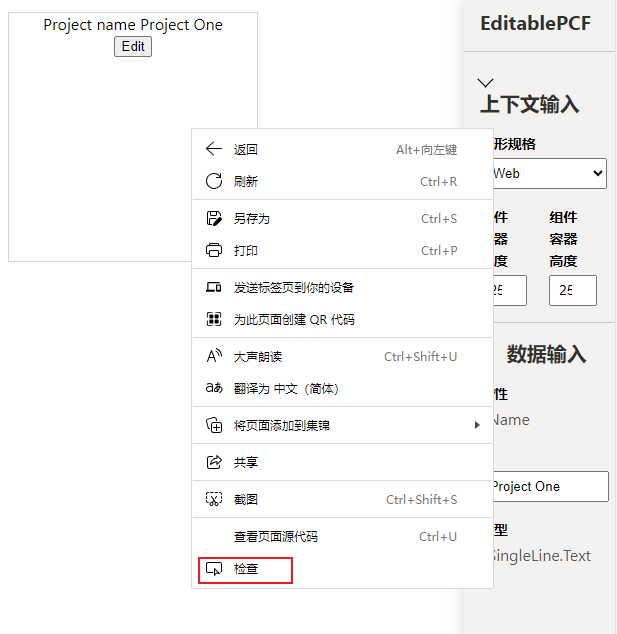
Task: Click the 组件 容器 高度 label
Action: pyautogui.click(x=563, y=239)
